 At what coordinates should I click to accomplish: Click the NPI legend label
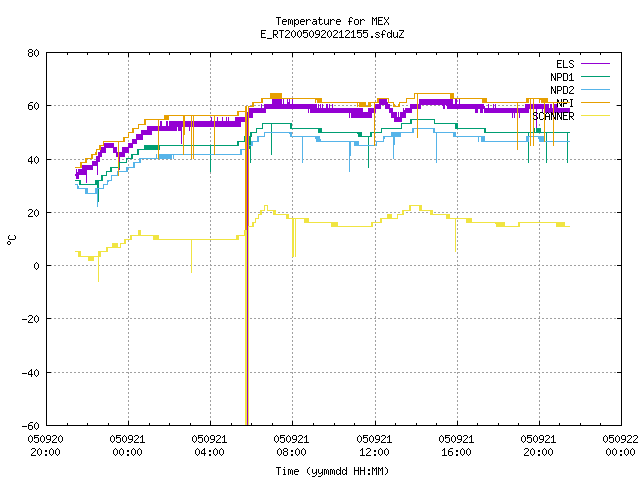[565, 103]
